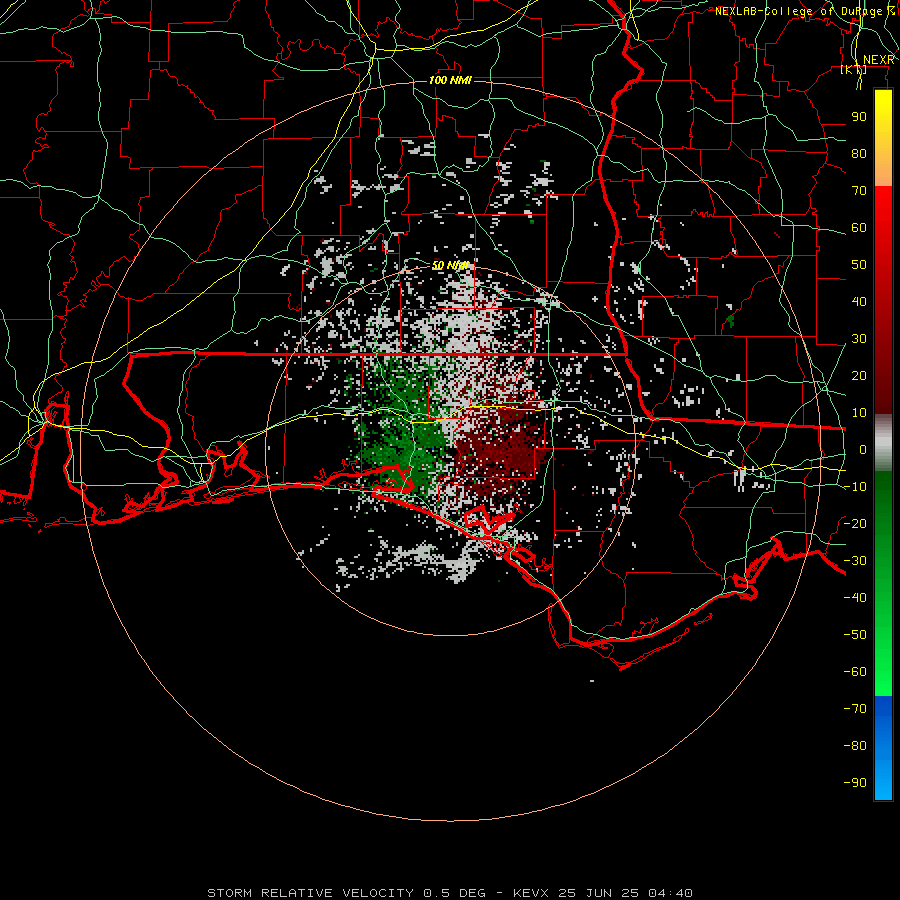Click the STORM RELATIVE VELOCITY caption text
The image size is (900, 900).
pyautogui.click(x=311, y=893)
